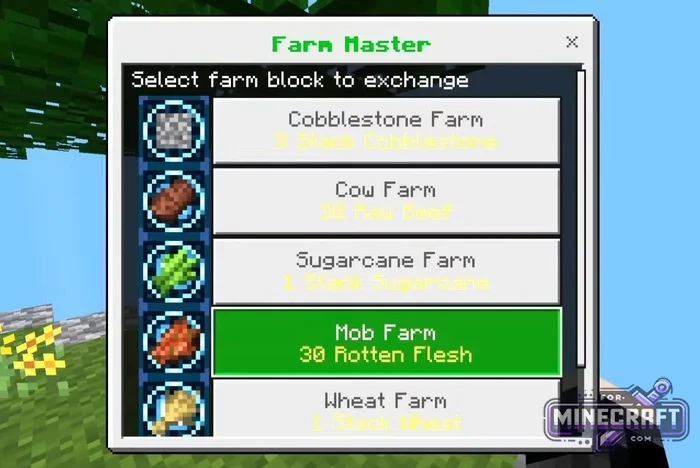Select the Wheat Farm row icon

[x=174, y=408]
